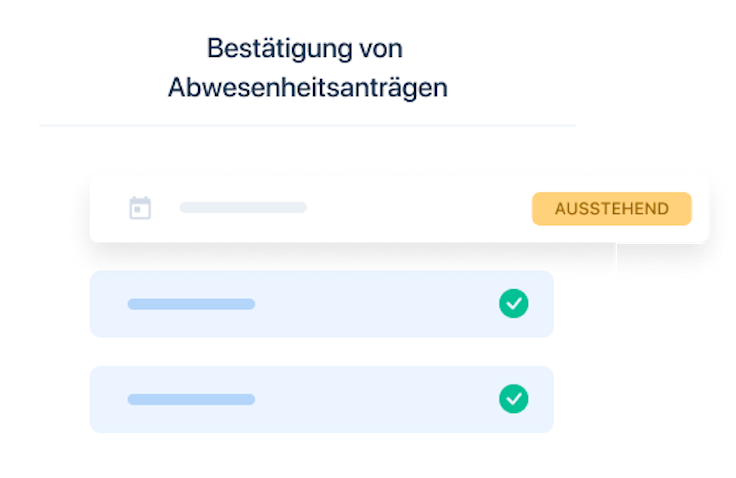Click lower blue row between bar and checkmark
The height and width of the screenshot is (478, 736).
point(377,399)
